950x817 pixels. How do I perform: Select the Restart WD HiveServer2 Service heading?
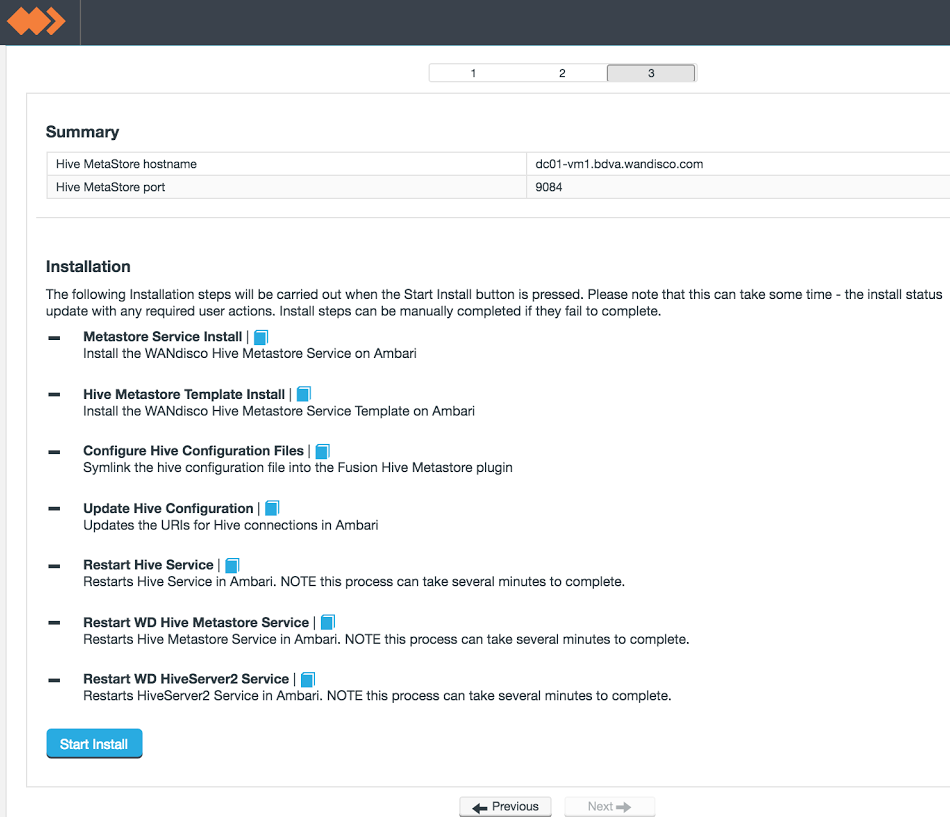click(x=186, y=679)
